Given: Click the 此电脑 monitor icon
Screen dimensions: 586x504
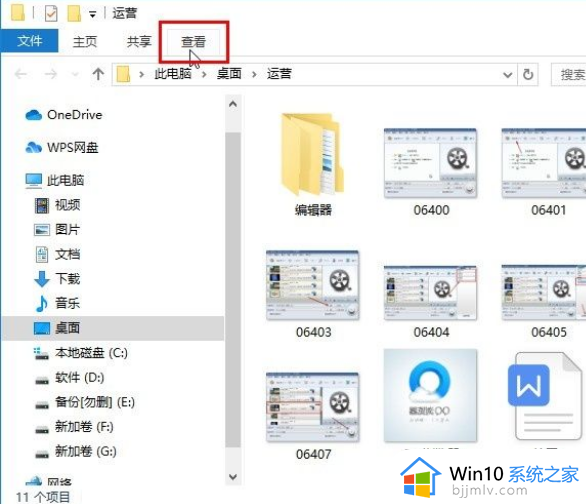Looking at the screenshot, I should point(34,181).
